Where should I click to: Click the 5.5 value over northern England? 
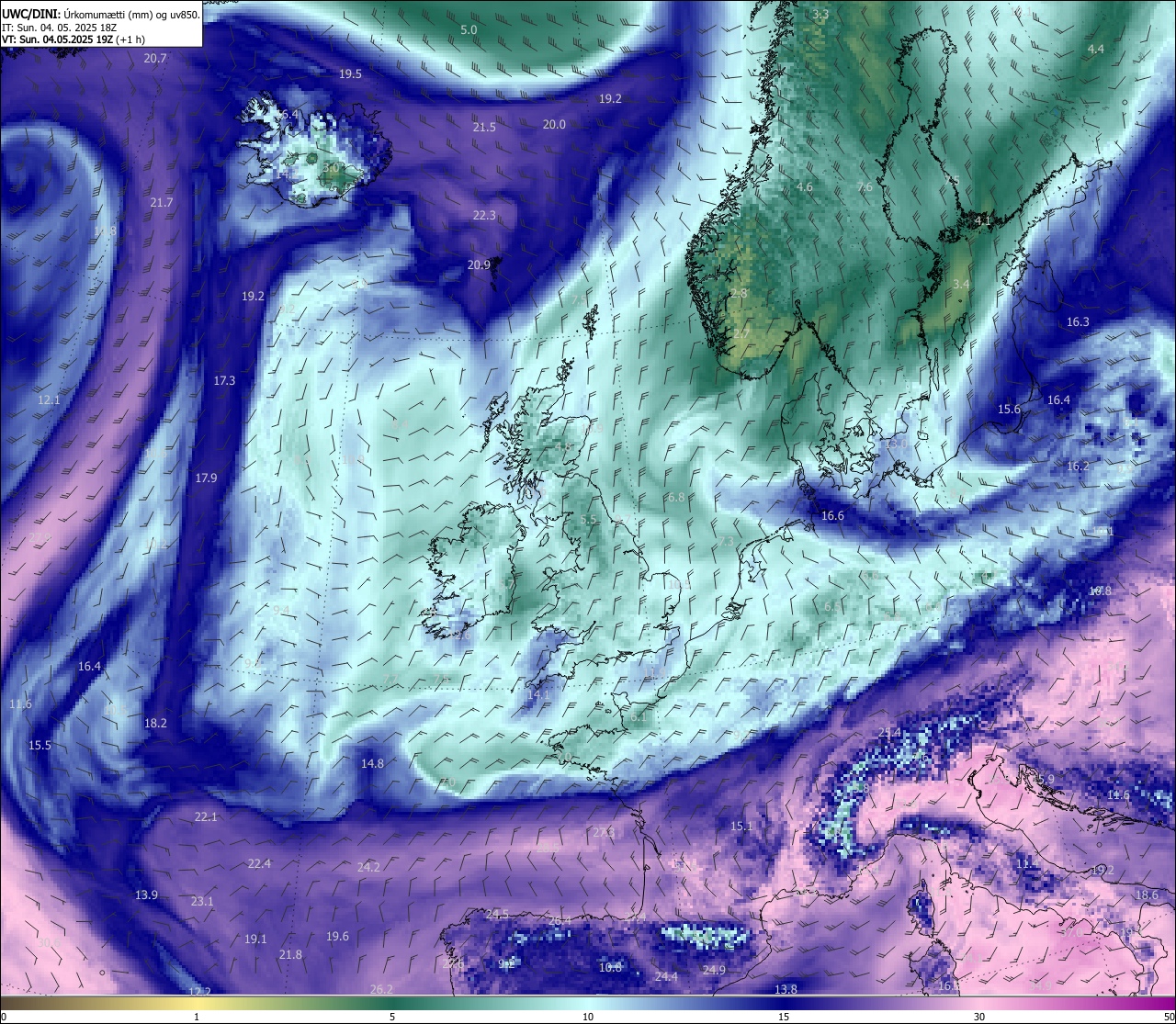(x=589, y=519)
